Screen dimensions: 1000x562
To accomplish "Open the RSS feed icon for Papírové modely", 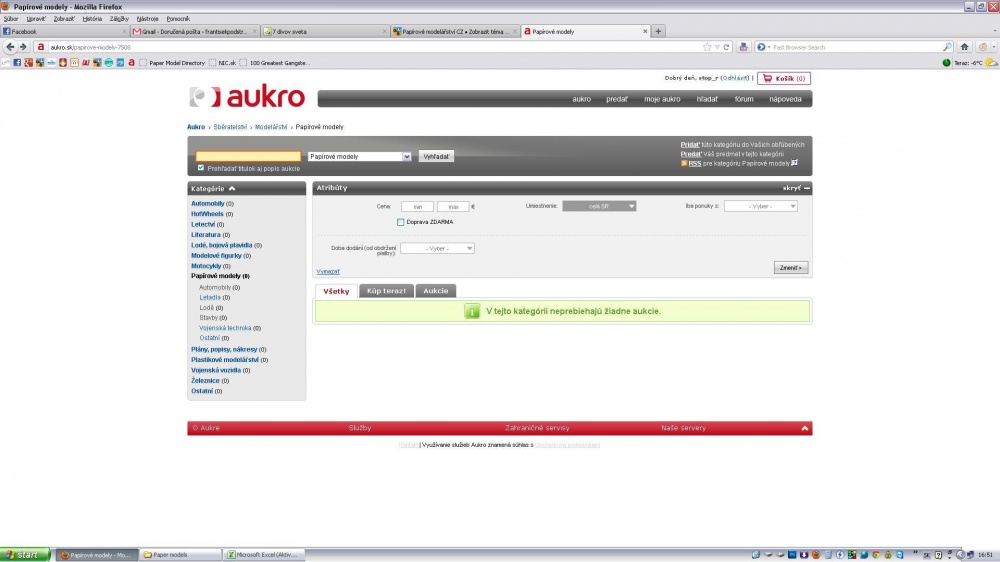I will pyautogui.click(x=684, y=163).
